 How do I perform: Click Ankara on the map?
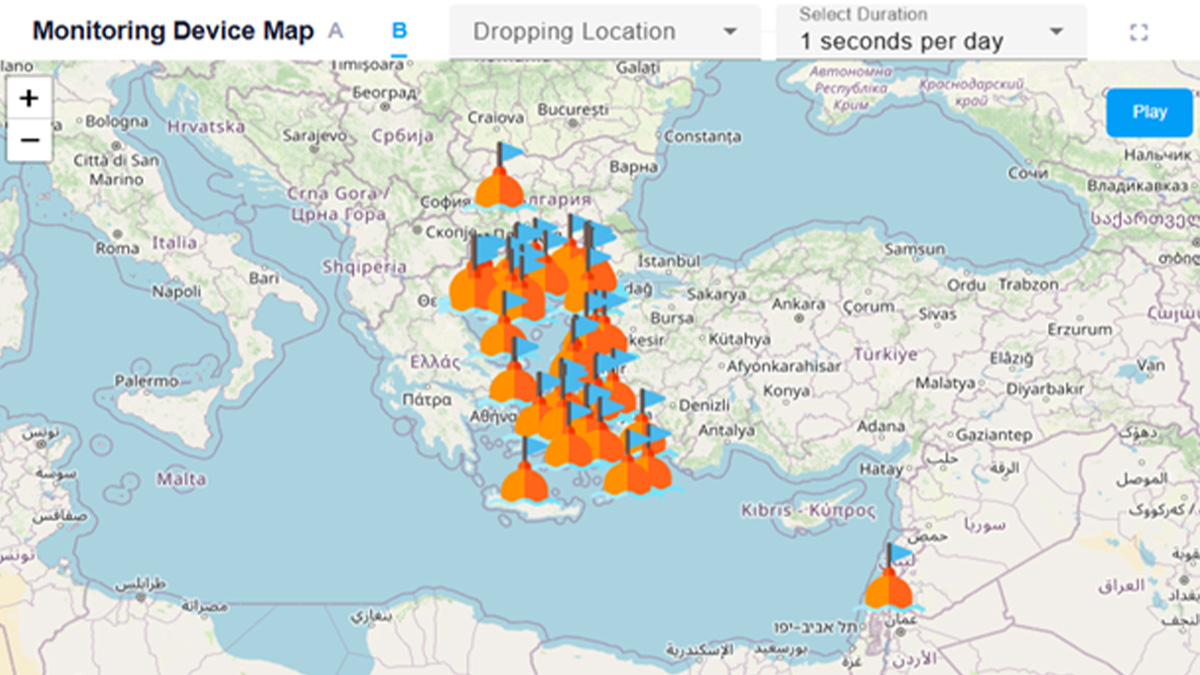(x=798, y=304)
